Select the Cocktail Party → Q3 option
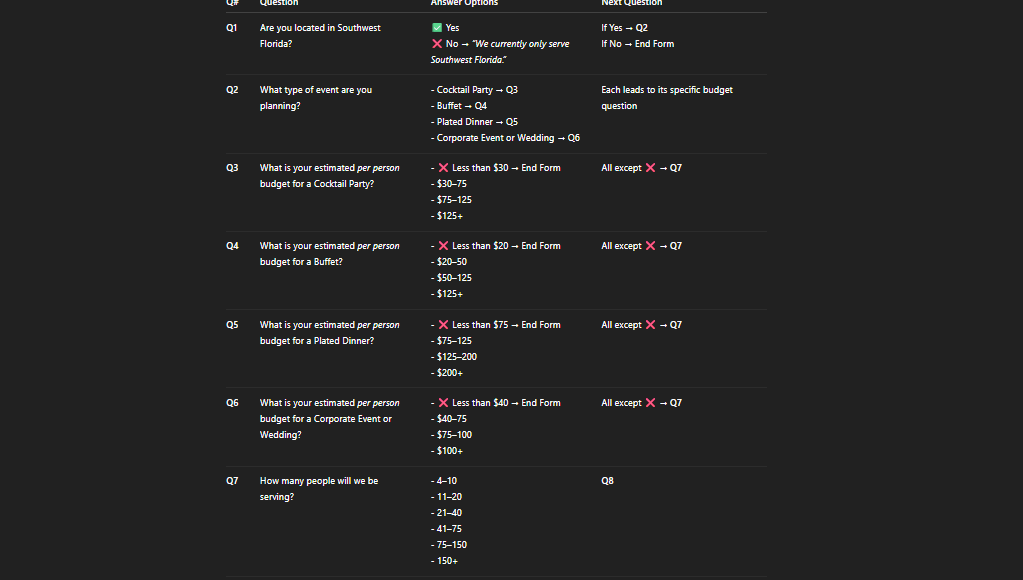The width and height of the screenshot is (1023, 580). pos(476,90)
